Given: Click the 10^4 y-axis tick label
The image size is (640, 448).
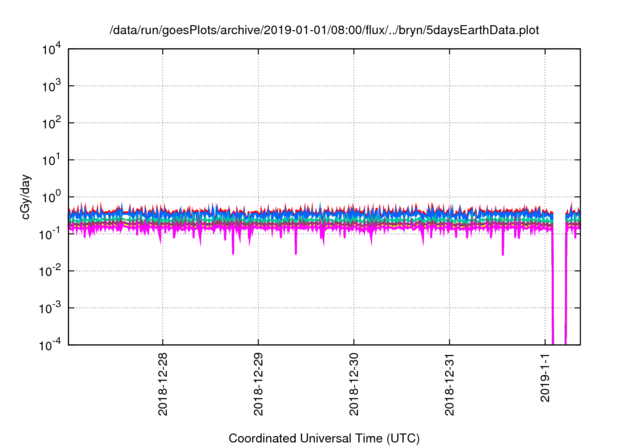Looking at the screenshot, I should [51, 50].
